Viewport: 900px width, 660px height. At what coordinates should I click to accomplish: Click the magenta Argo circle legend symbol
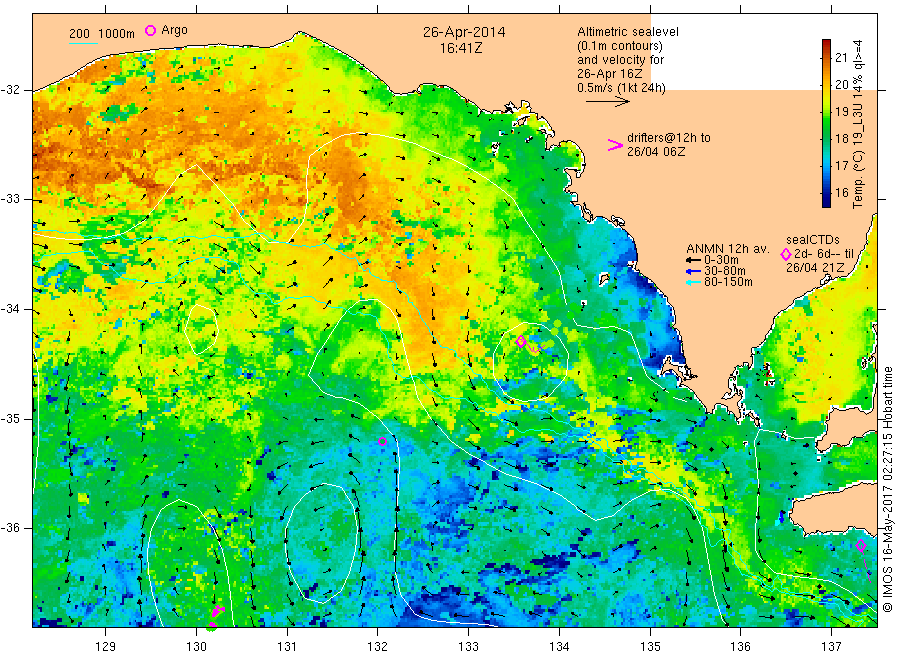pos(150,30)
